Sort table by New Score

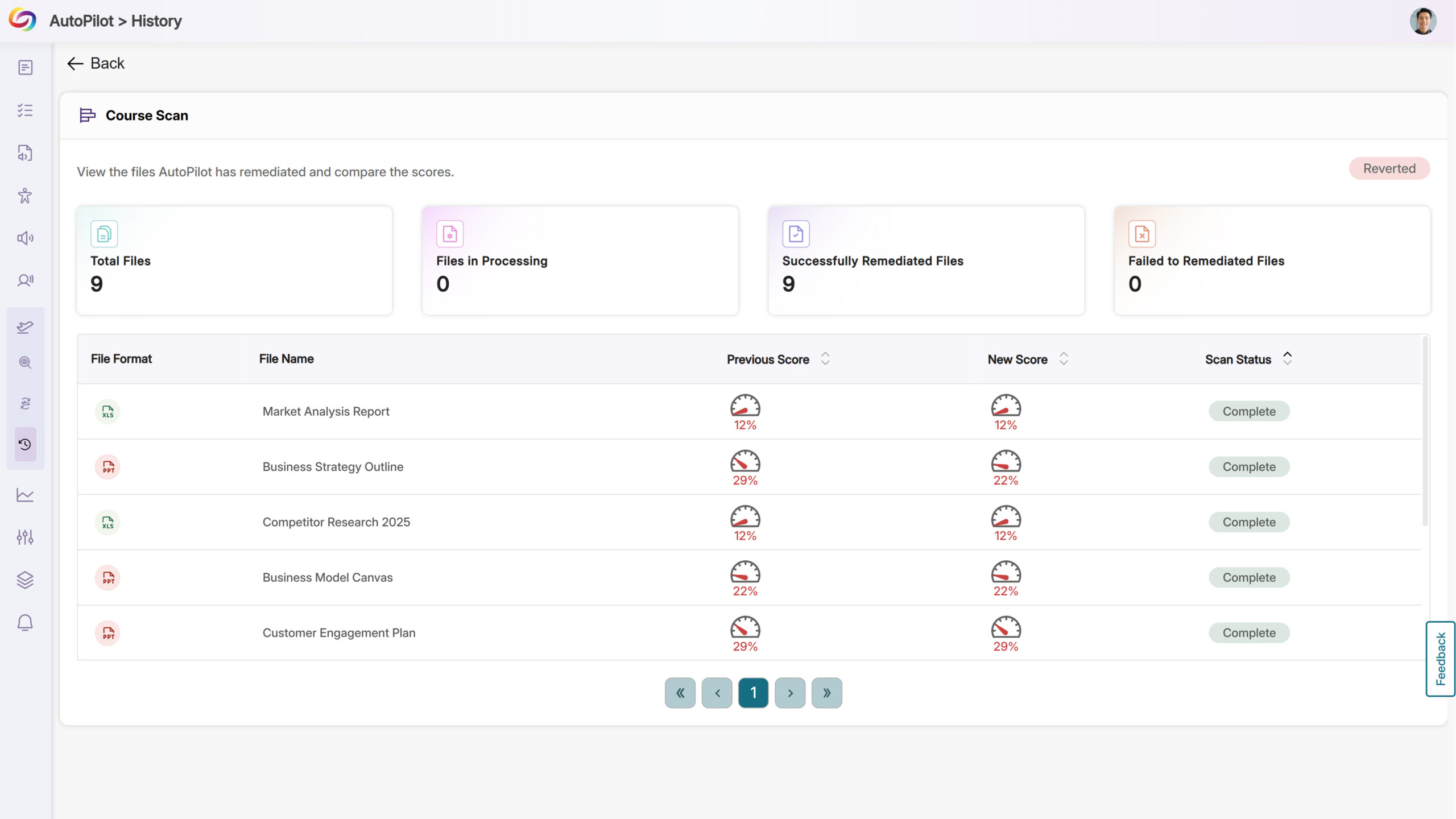1064,359
